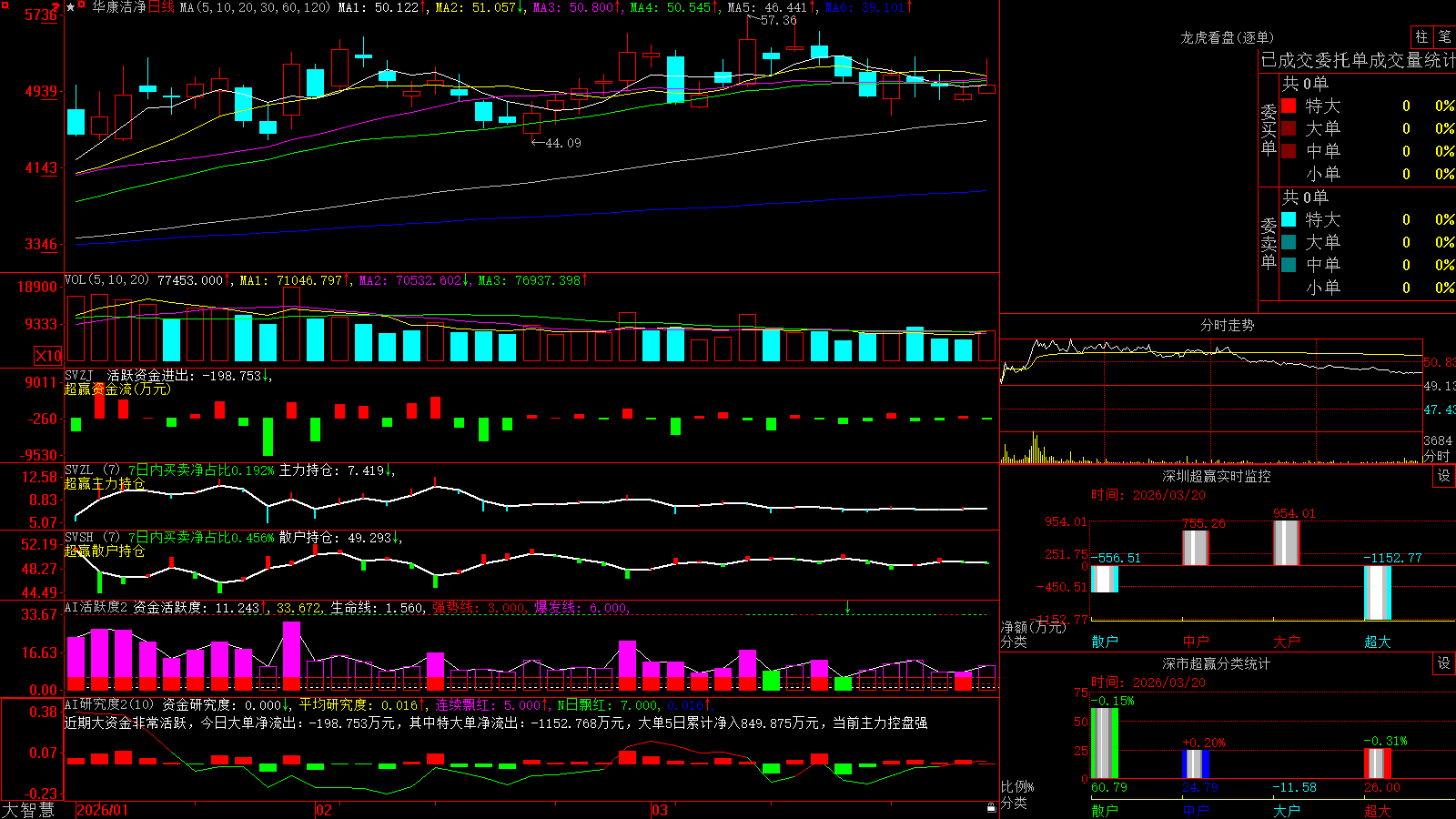1456x819 pixels.
Task: Click the green 散户 bar in 深市超赢分类统计
Action: (1104, 743)
